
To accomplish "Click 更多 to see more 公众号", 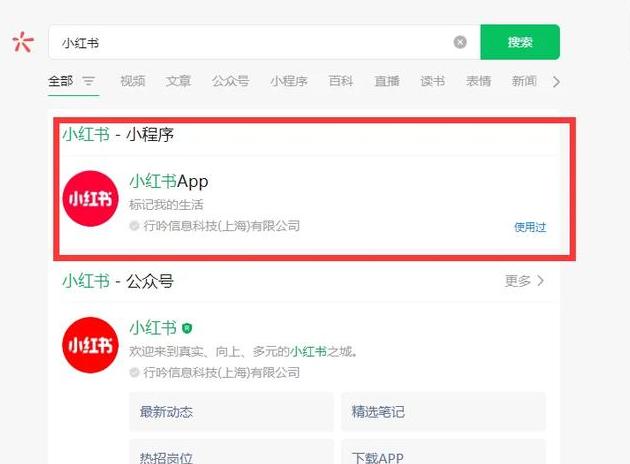I will coord(518,281).
